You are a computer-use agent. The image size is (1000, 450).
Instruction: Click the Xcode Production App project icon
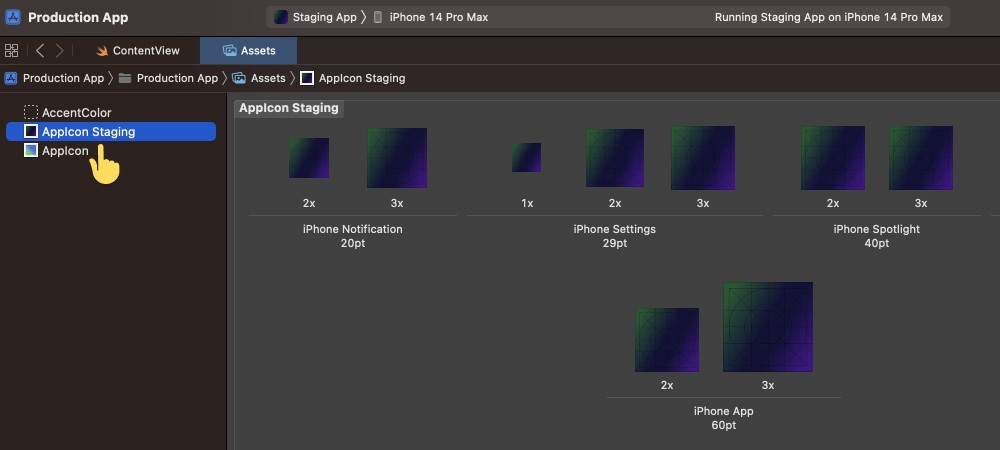click(12, 17)
